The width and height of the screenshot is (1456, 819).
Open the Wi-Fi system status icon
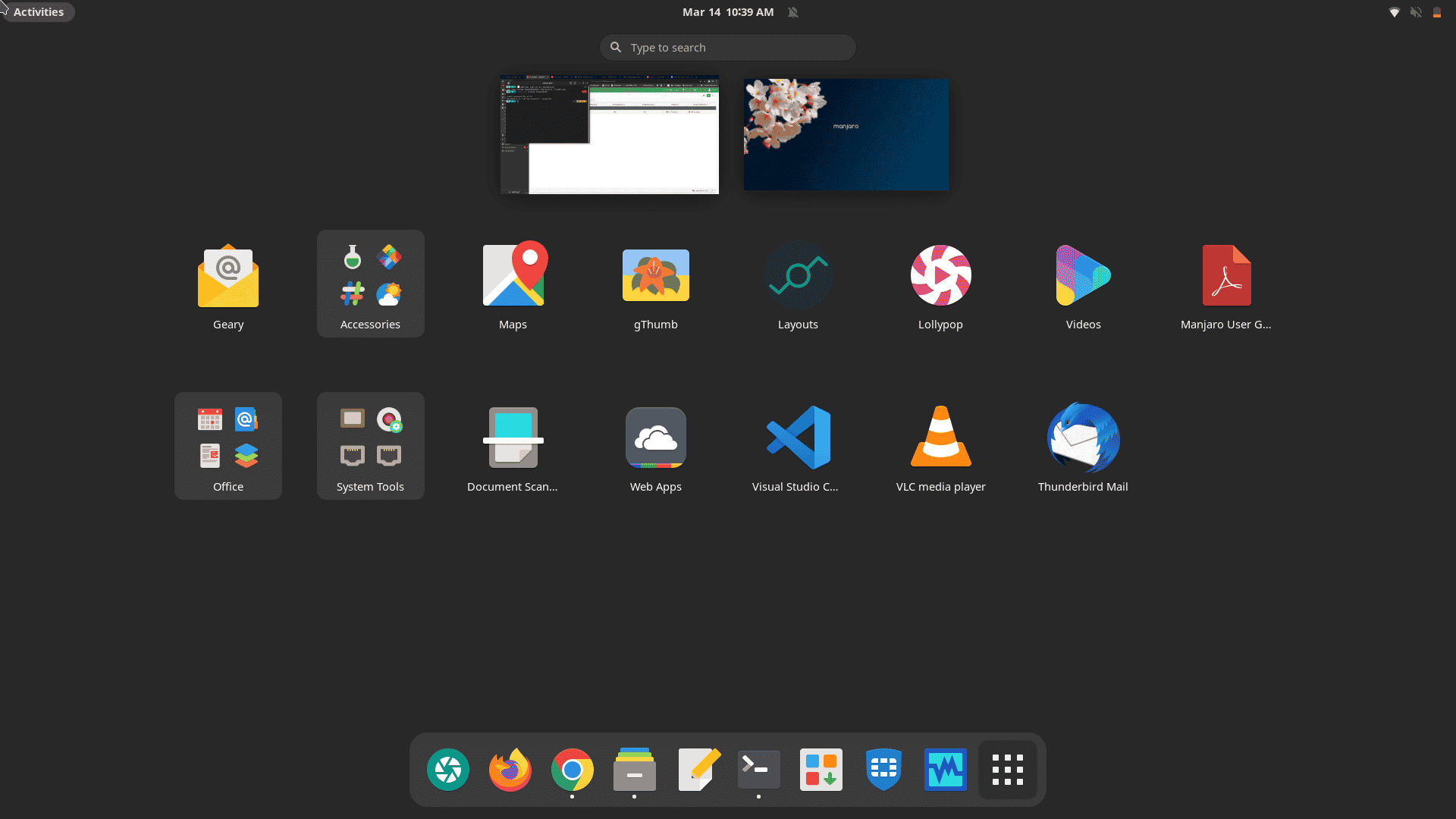1394,12
